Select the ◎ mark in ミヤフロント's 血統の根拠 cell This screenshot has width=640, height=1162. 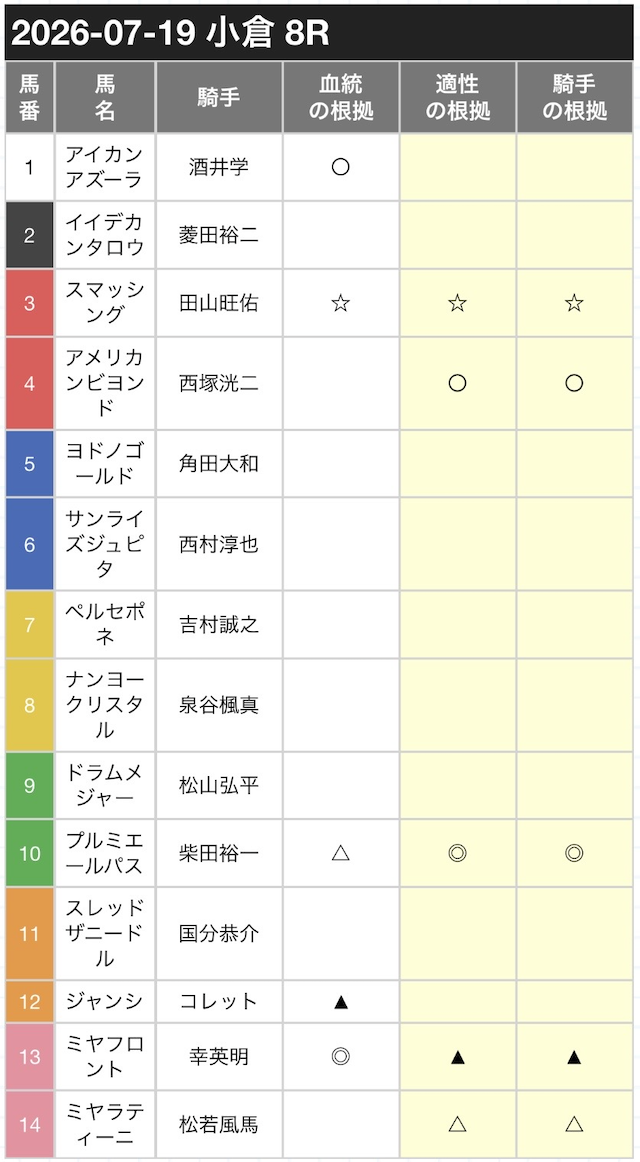coord(340,1057)
